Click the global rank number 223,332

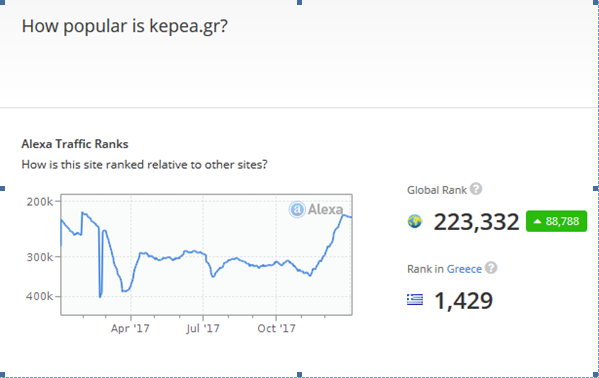(476, 222)
